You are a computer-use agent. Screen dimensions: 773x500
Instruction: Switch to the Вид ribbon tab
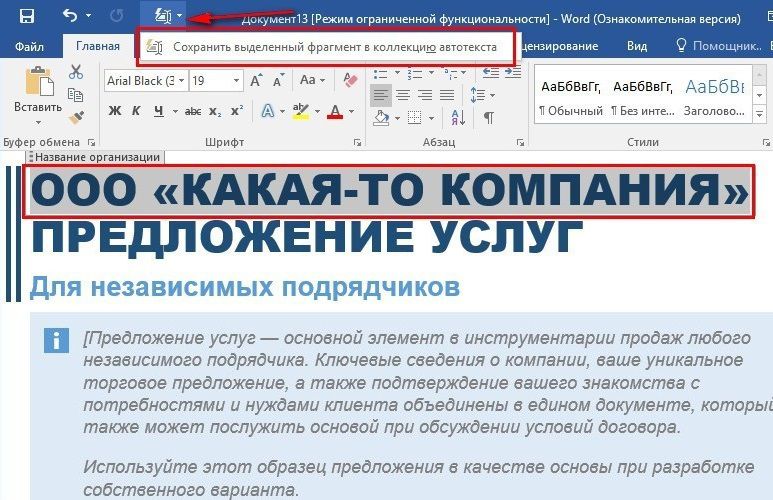(637, 46)
